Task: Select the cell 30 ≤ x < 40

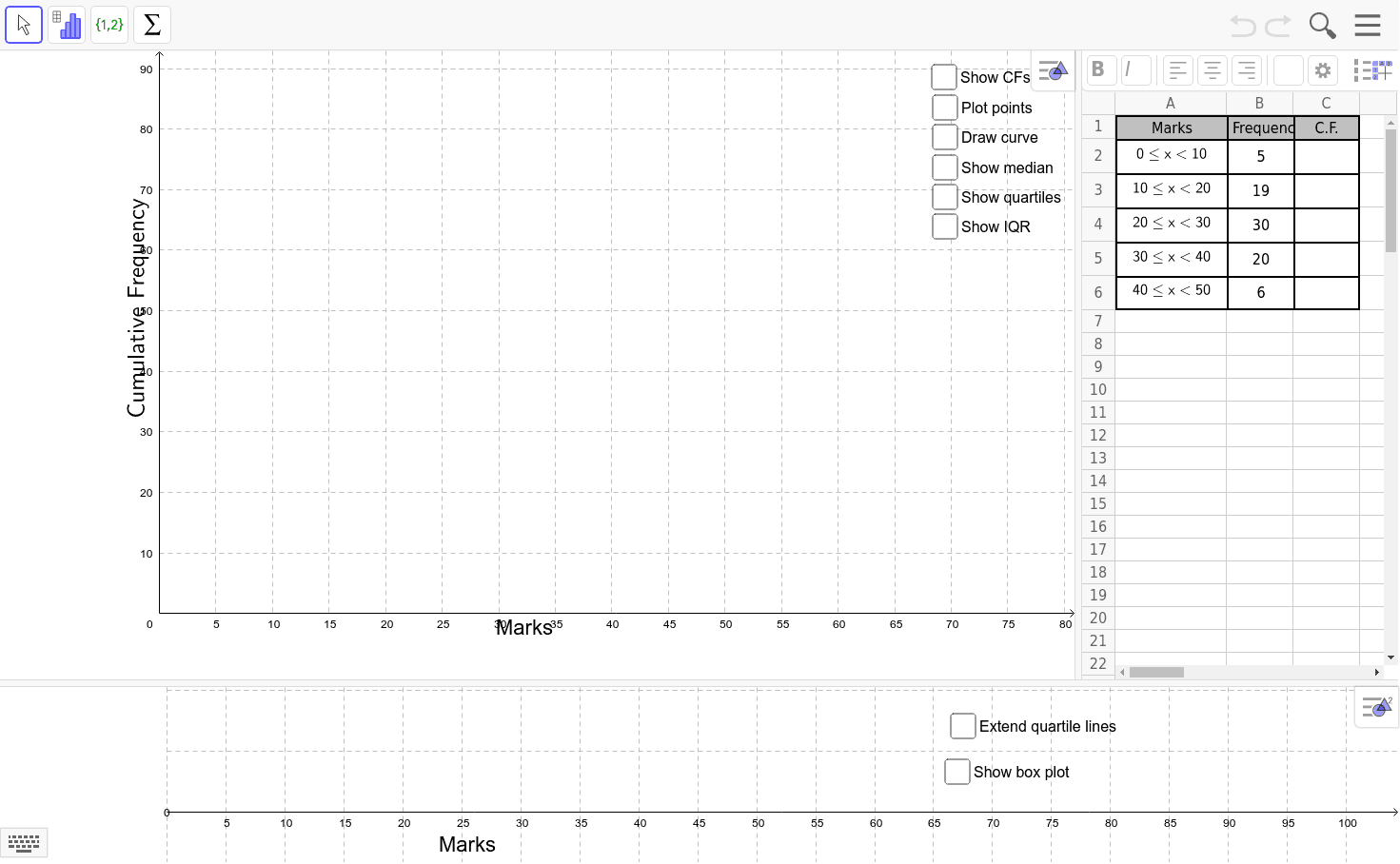Action: [1172, 259]
